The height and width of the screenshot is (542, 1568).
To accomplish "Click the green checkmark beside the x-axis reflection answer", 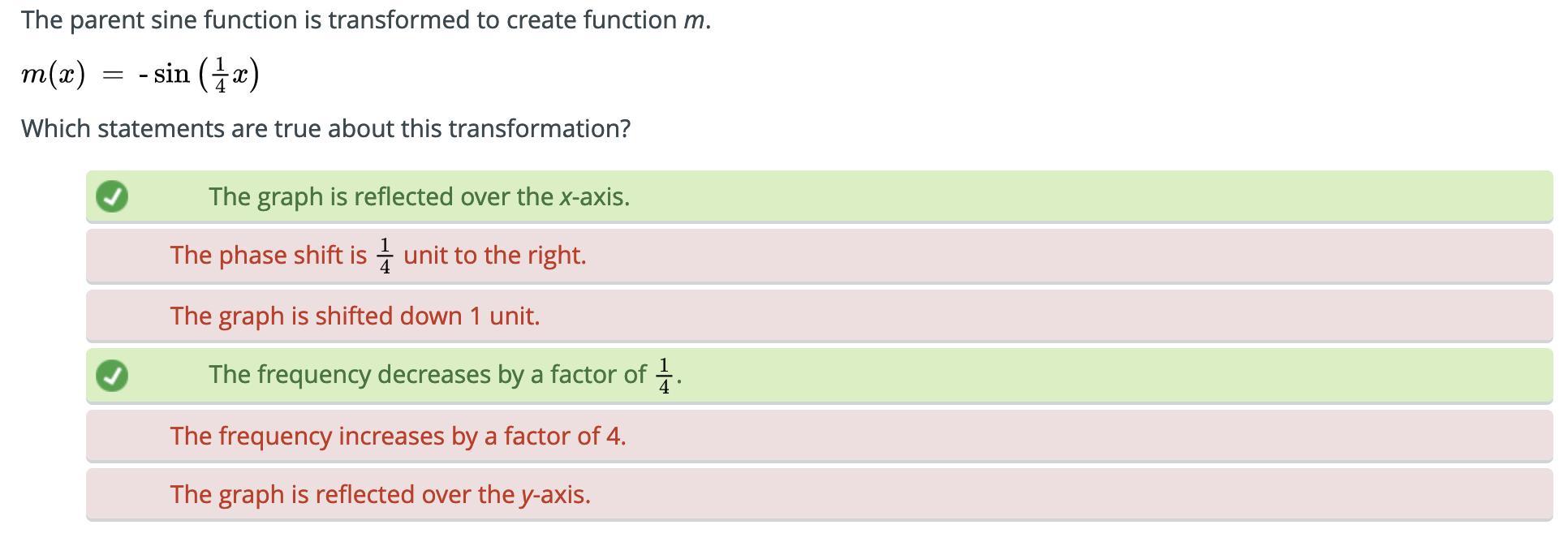I will [112, 196].
